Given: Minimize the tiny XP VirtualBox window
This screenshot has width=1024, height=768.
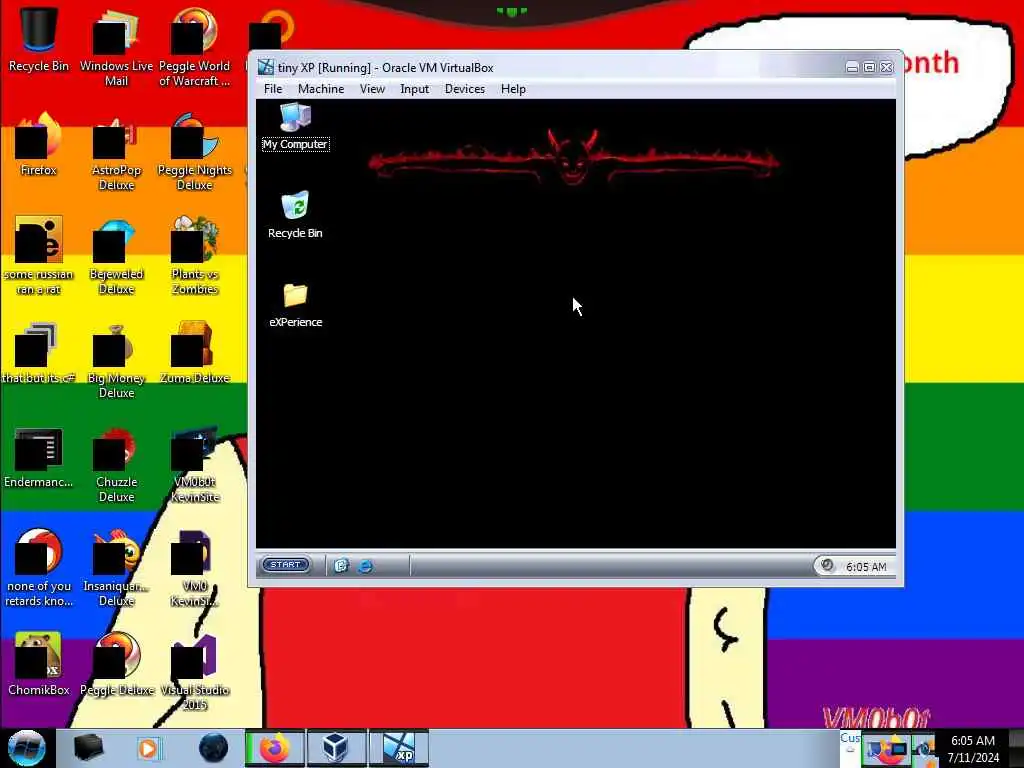Looking at the screenshot, I should pos(852,67).
